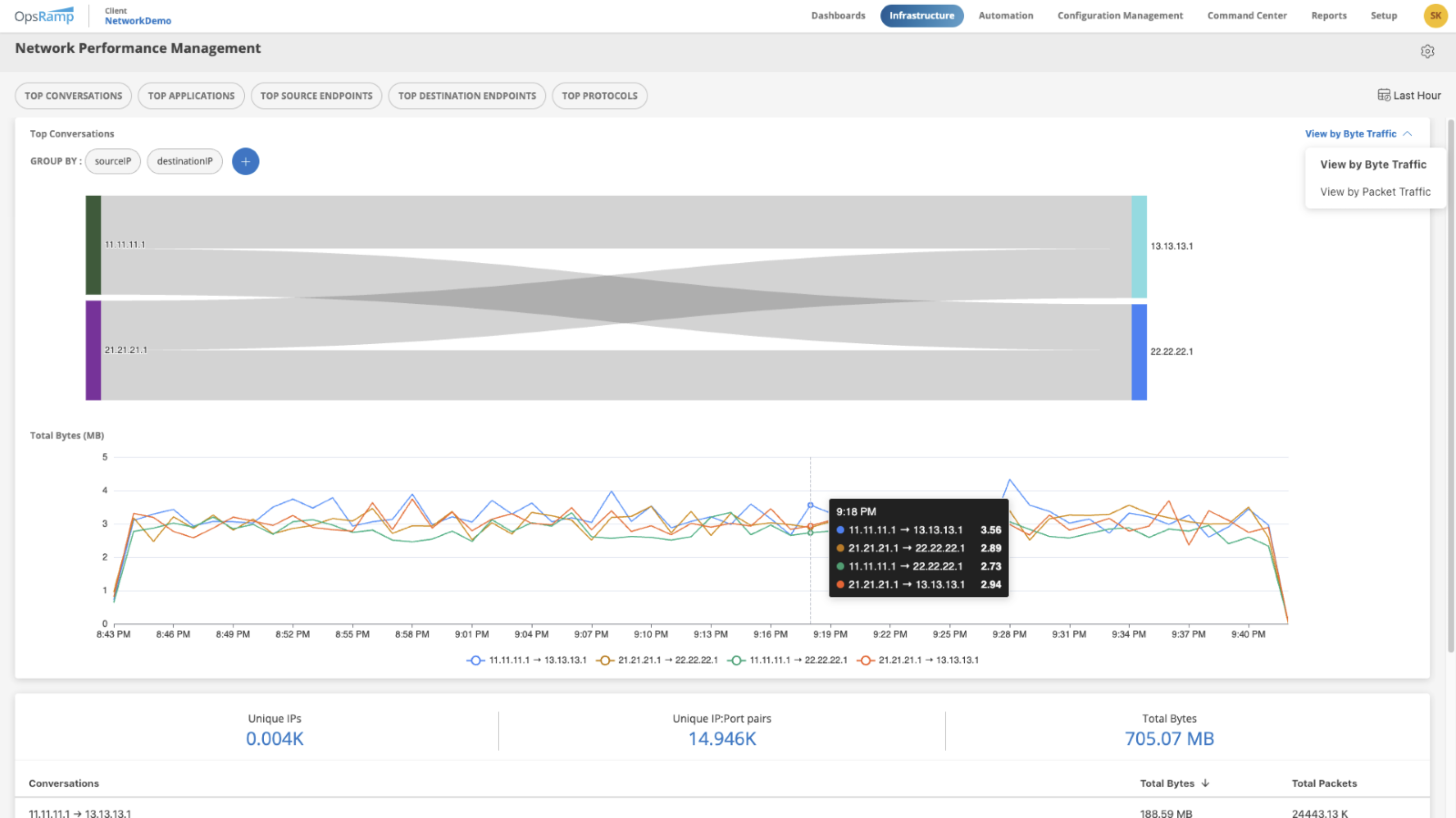Open the settings gear icon
The height and width of the screenshot is (818, 1456).
[1427, 51]
